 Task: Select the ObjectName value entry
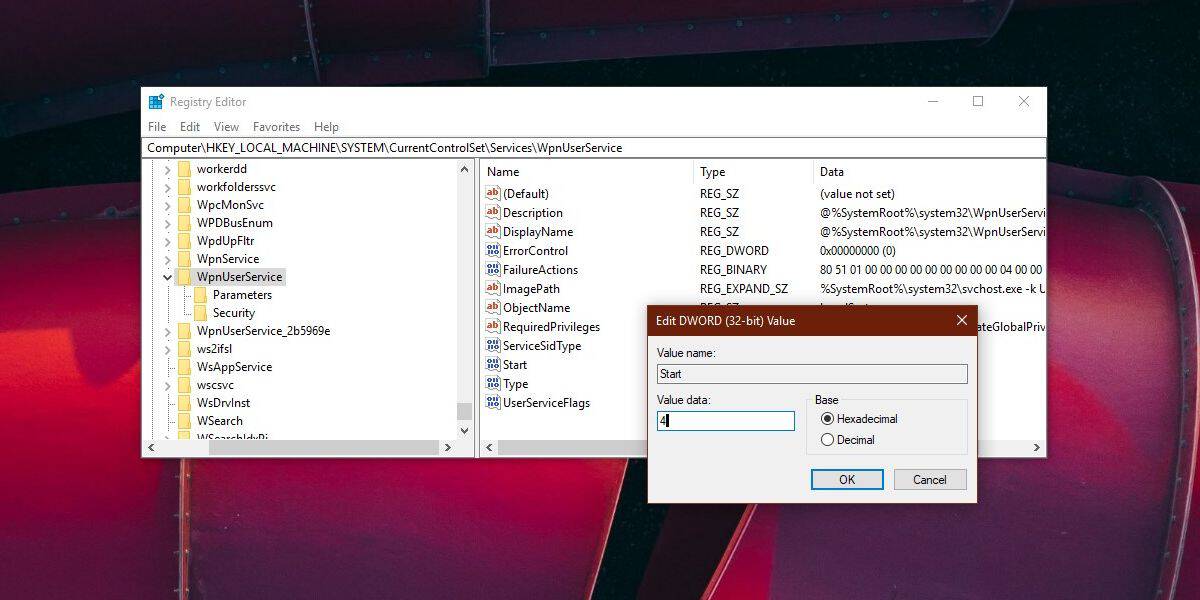(x=536, y=308)
